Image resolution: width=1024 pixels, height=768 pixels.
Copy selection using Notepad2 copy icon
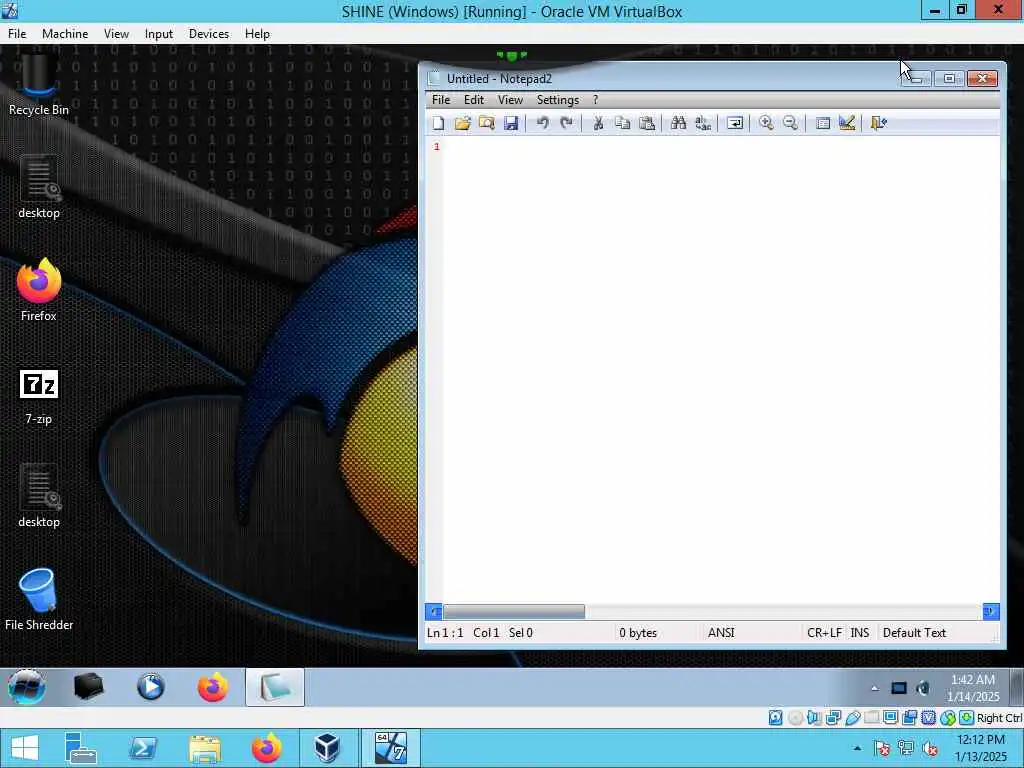click(622, 123)
